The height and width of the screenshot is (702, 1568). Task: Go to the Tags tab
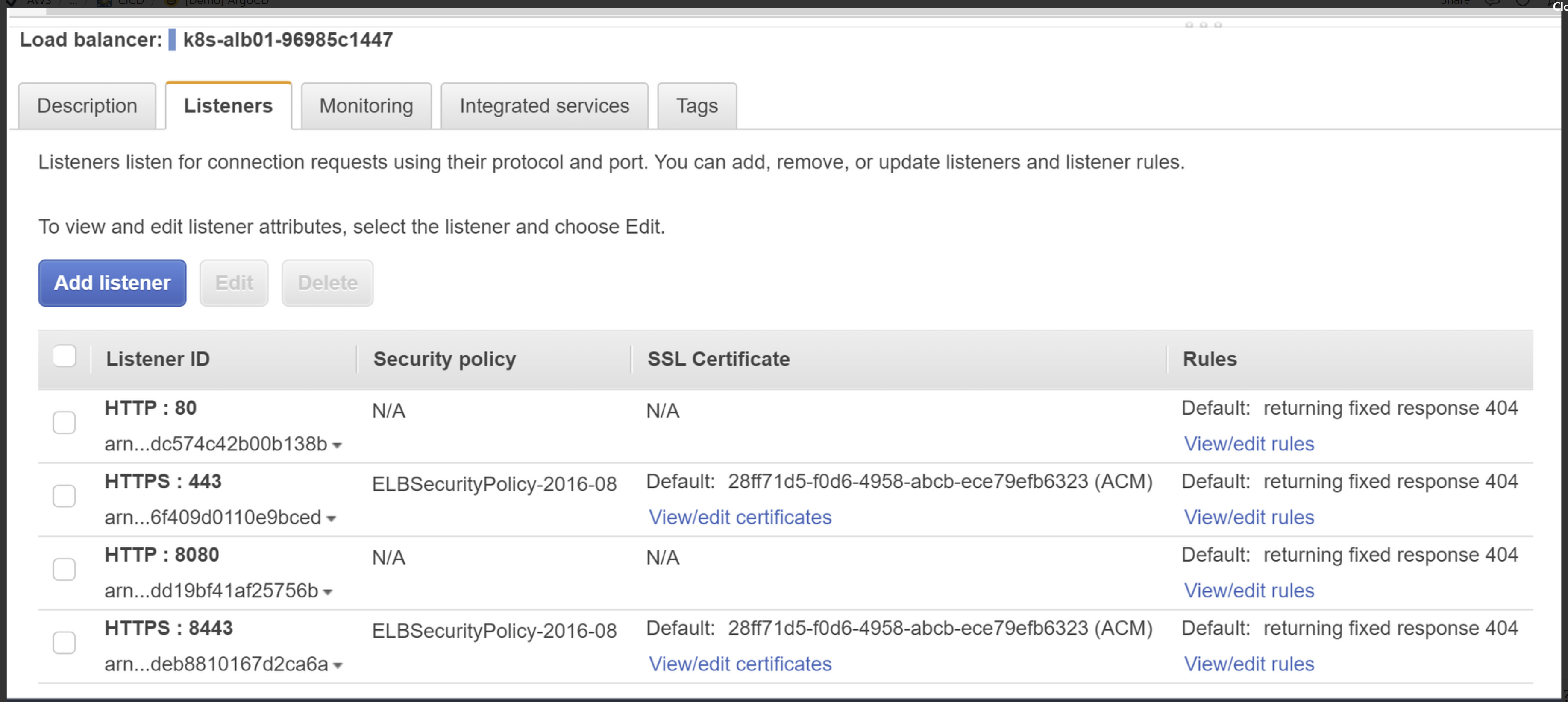(696, 106)
